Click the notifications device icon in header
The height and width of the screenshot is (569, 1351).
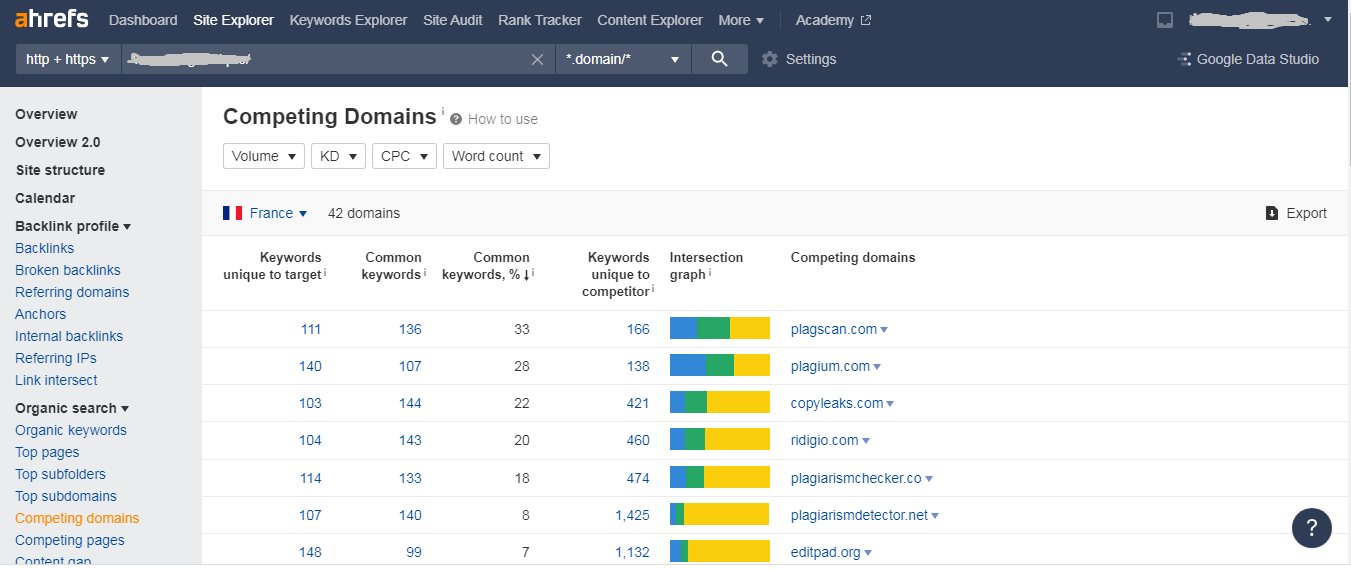[1164, 20]
